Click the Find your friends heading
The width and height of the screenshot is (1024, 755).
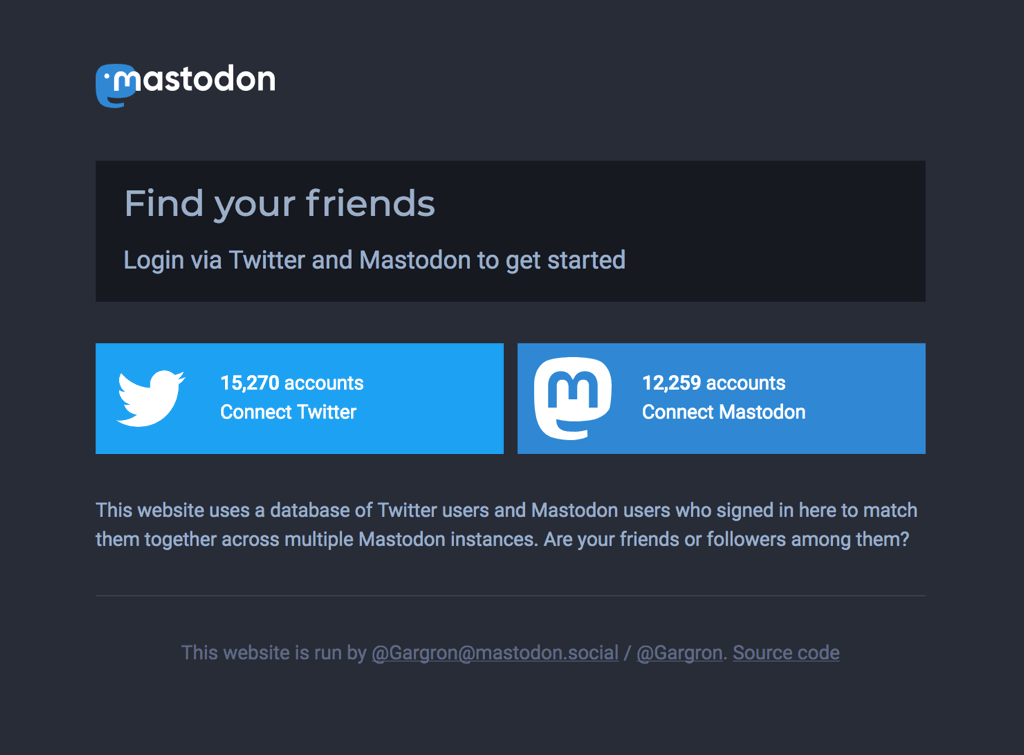(280, 203)
